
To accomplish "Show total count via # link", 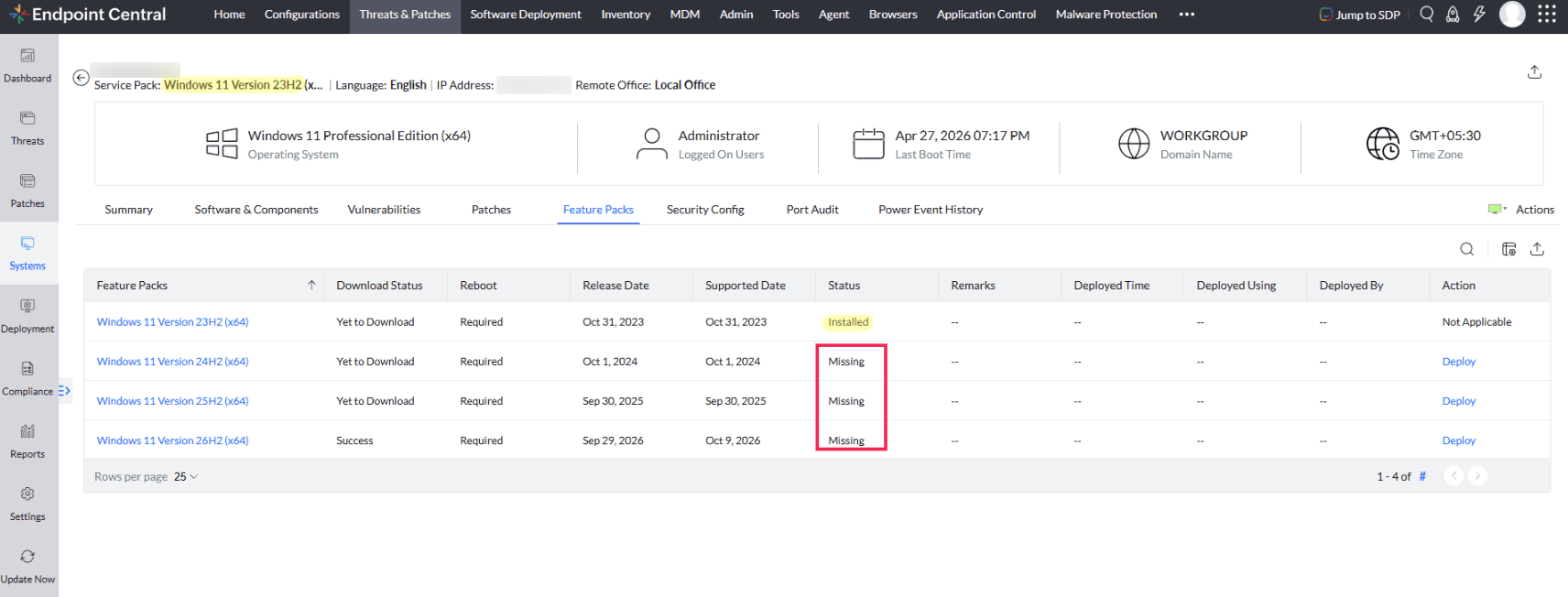I will pos(1422,477).
